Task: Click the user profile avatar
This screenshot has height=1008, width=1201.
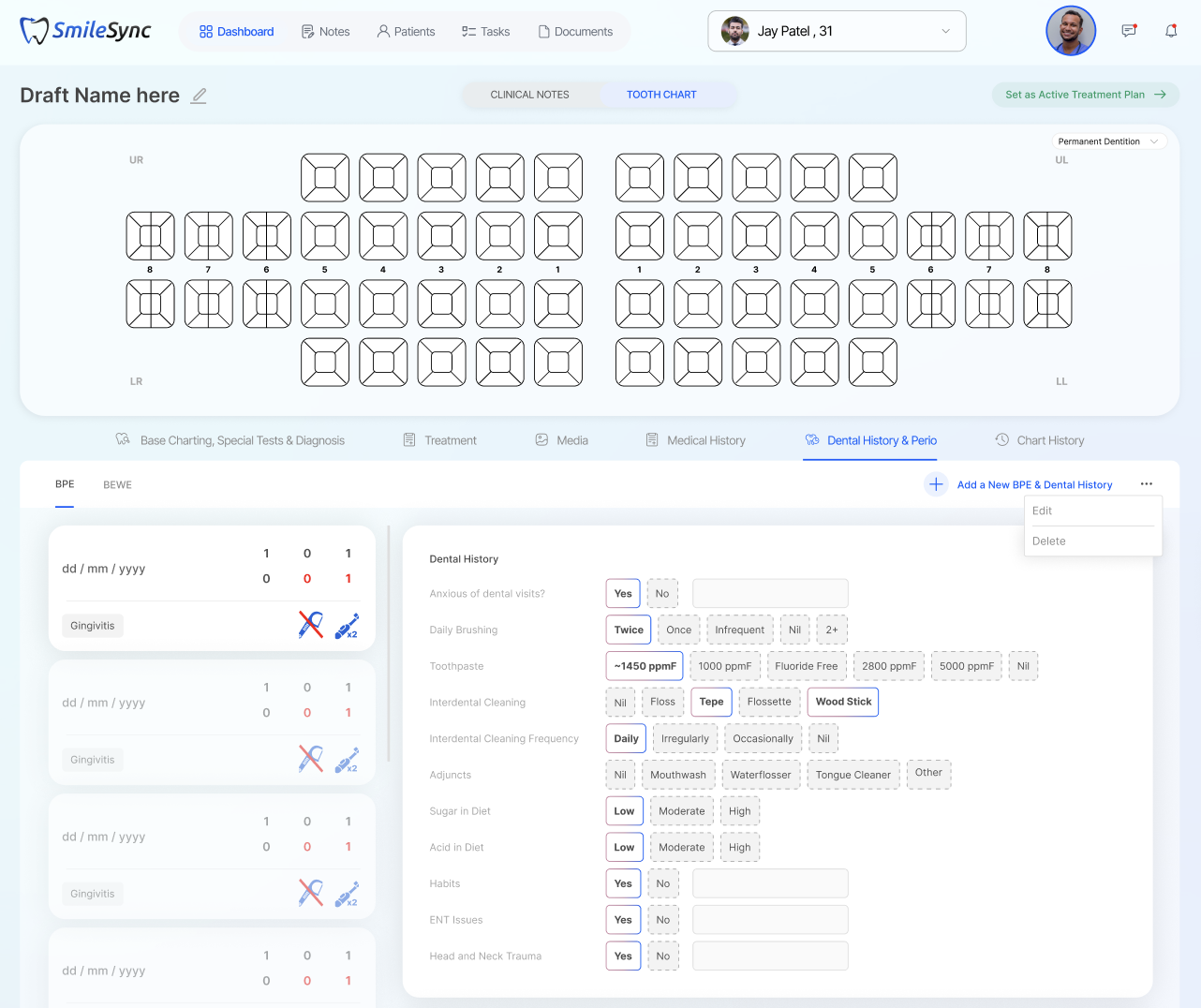Action: tap(1070, 31)
